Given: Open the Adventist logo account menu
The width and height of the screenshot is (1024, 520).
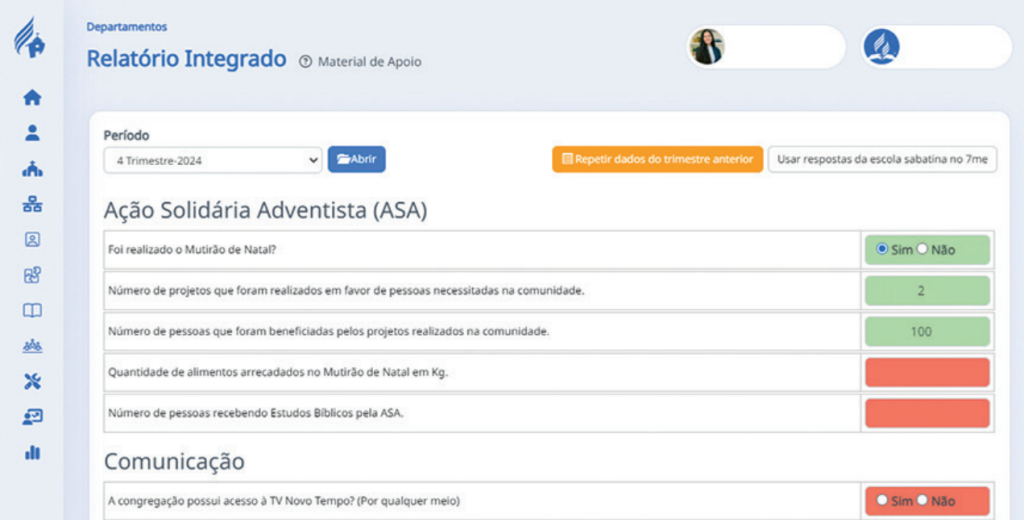Looking at the screenshot, I should [x=881, y=47].
